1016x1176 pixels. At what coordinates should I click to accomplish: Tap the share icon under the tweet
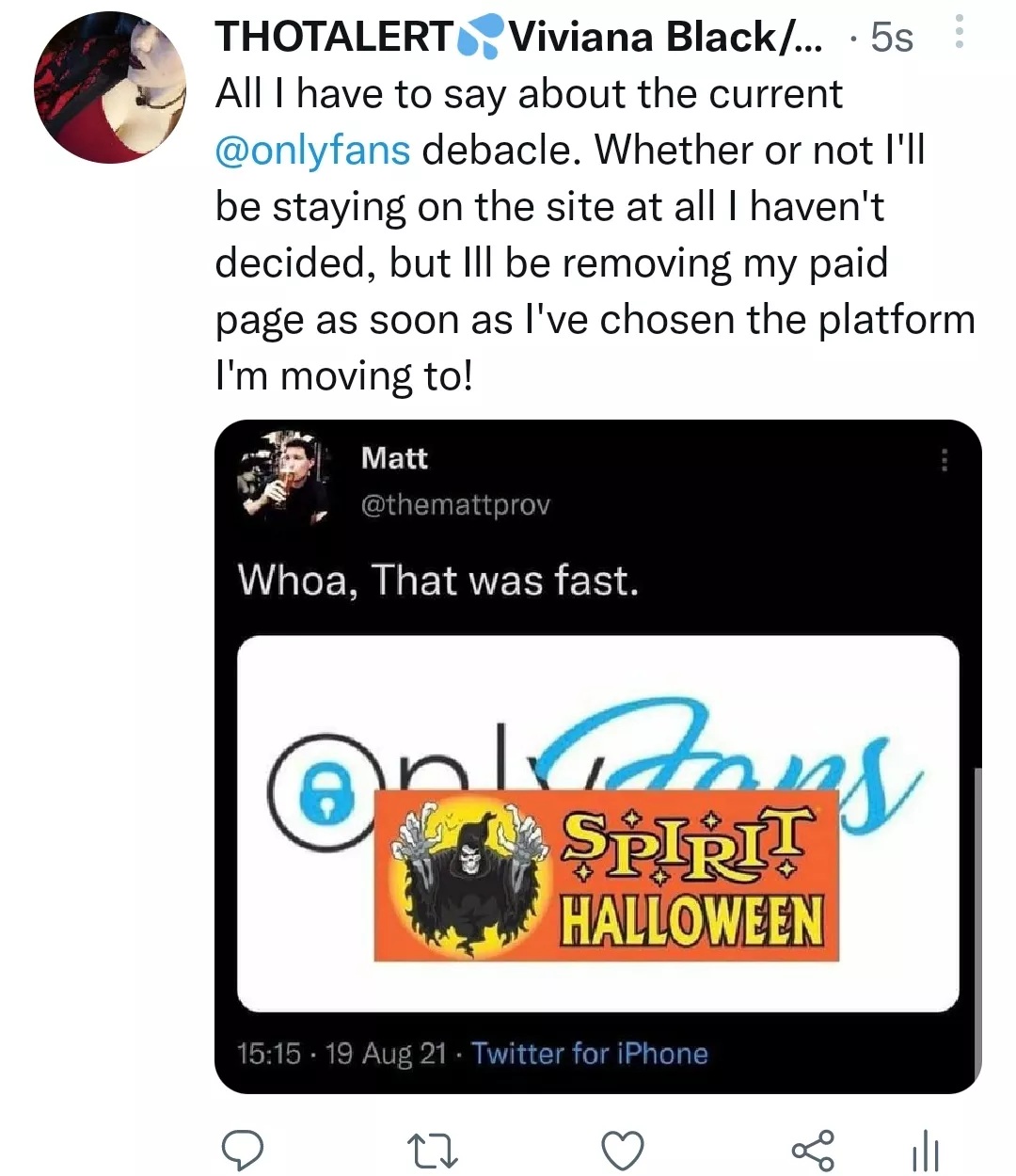[813, 1150]
